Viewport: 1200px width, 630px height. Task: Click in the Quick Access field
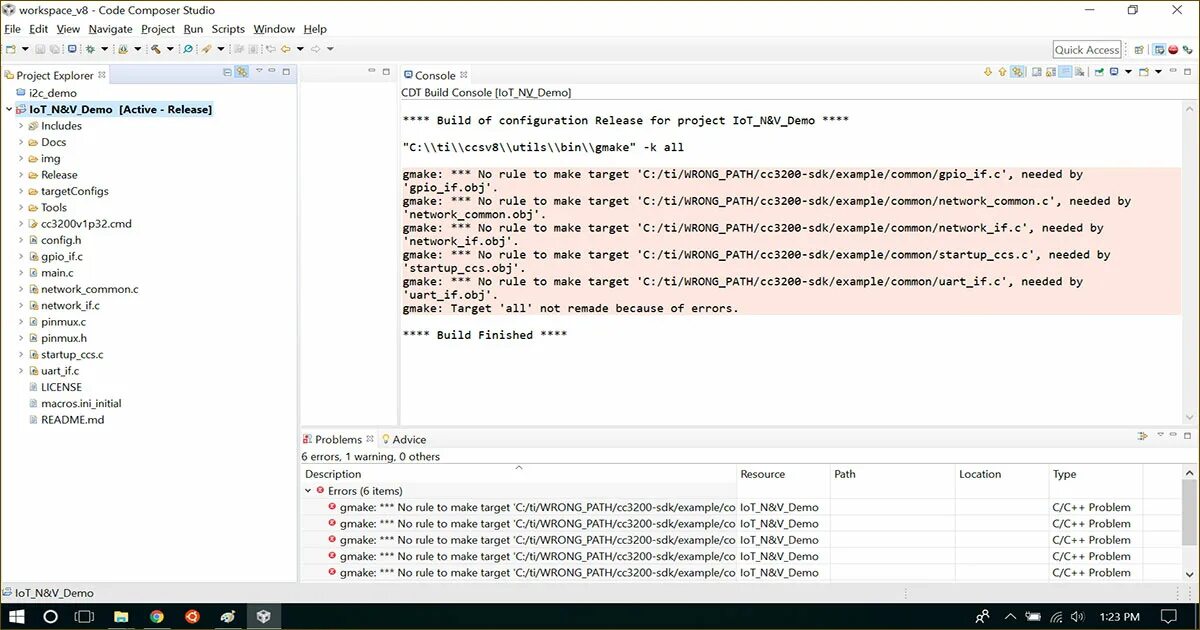pyautogui.click(x=1087, y=49)
